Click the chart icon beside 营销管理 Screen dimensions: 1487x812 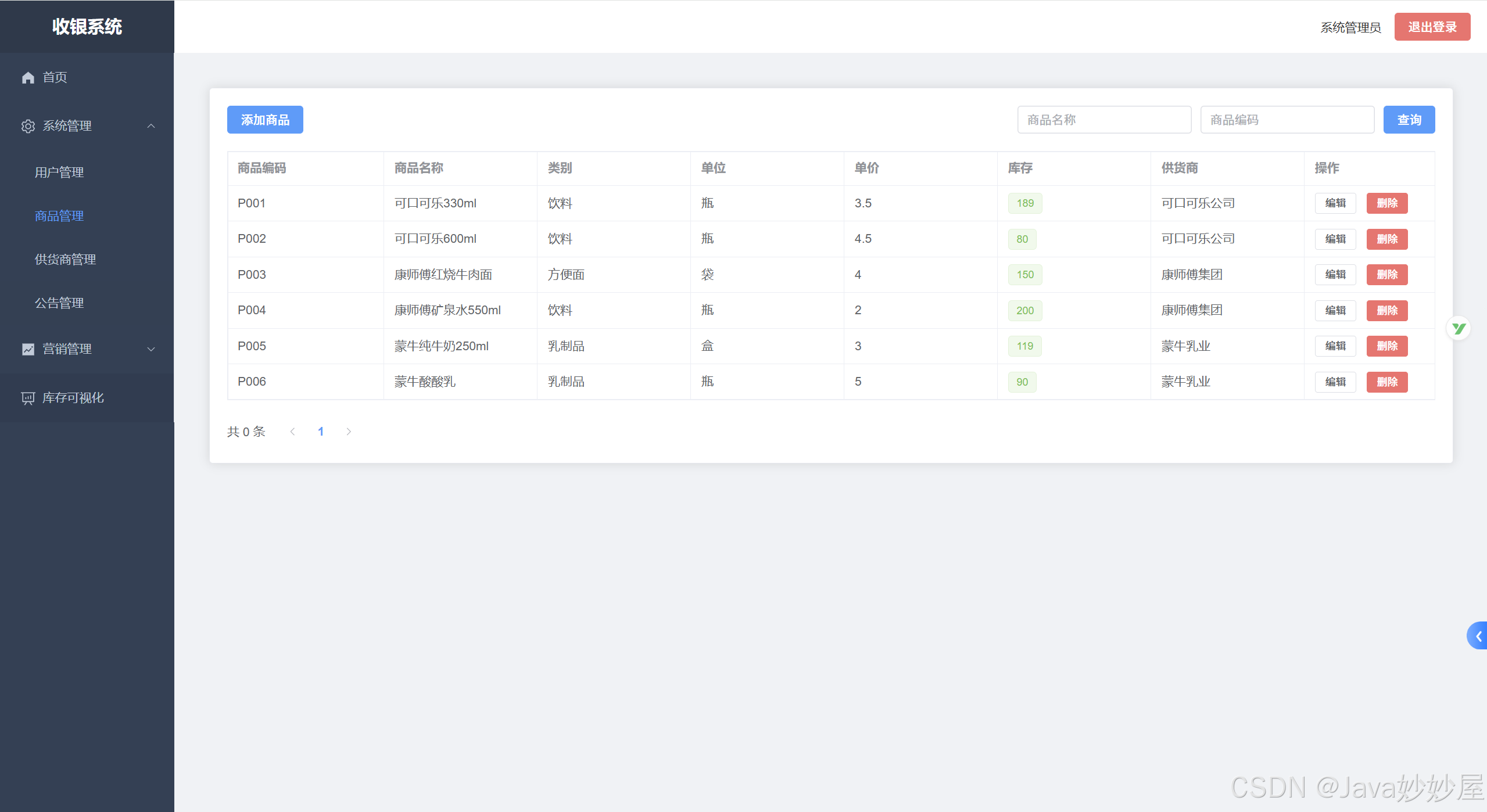point(28,349)
